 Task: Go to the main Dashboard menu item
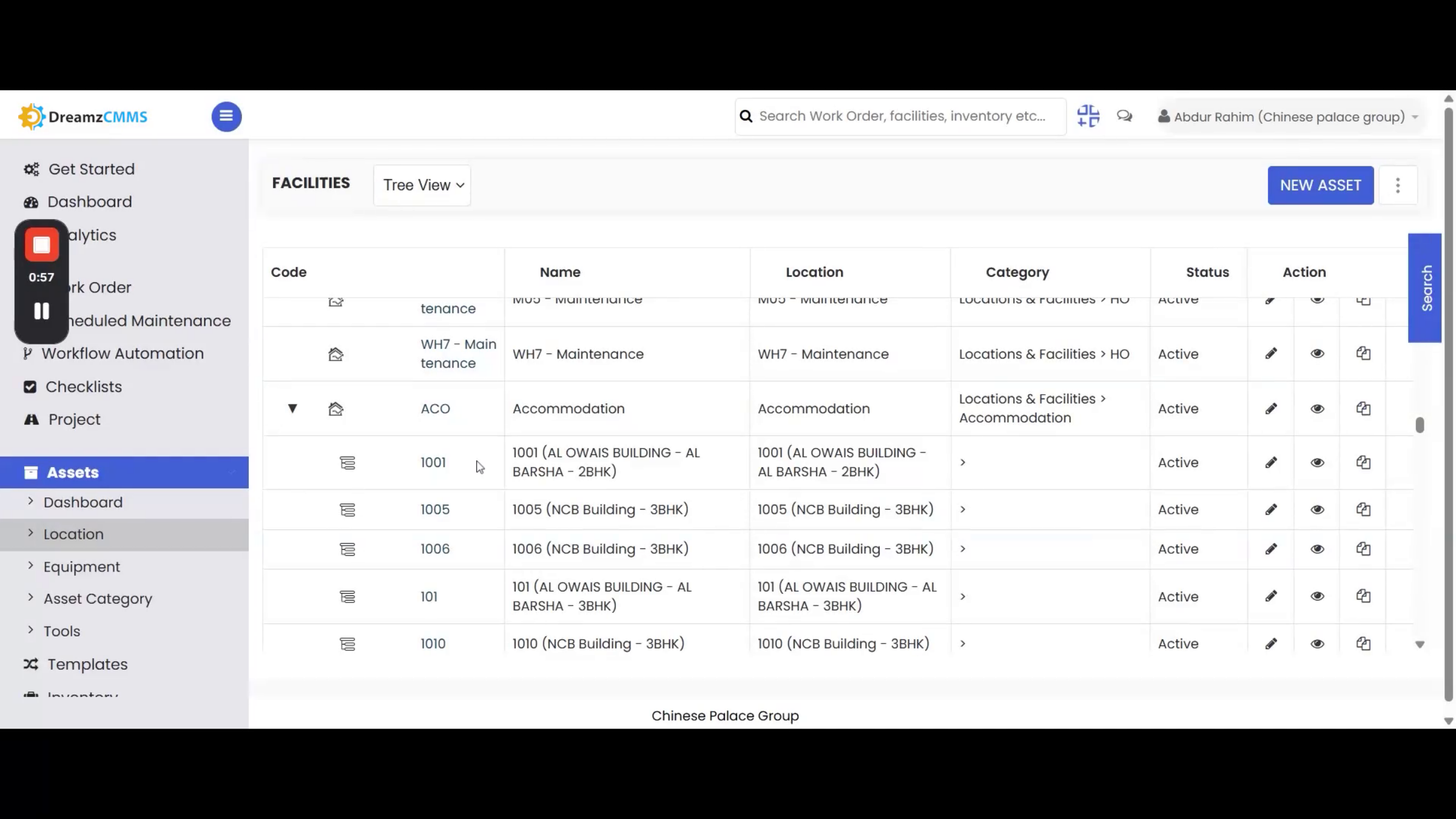(x=78, y=202)
